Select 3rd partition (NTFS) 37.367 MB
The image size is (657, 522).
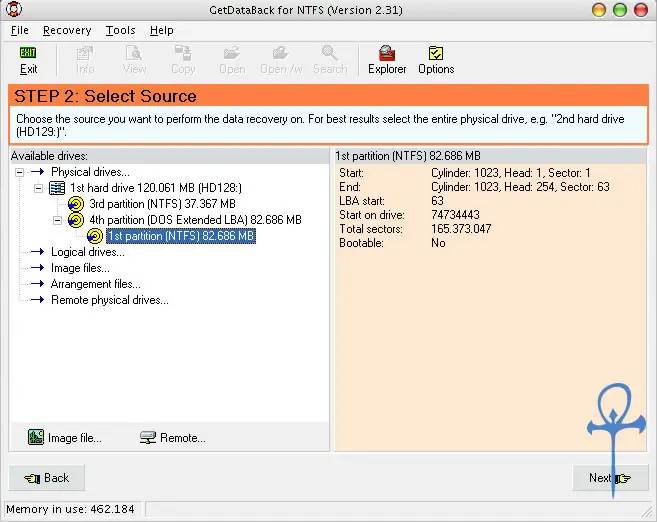tap(162, 204)
